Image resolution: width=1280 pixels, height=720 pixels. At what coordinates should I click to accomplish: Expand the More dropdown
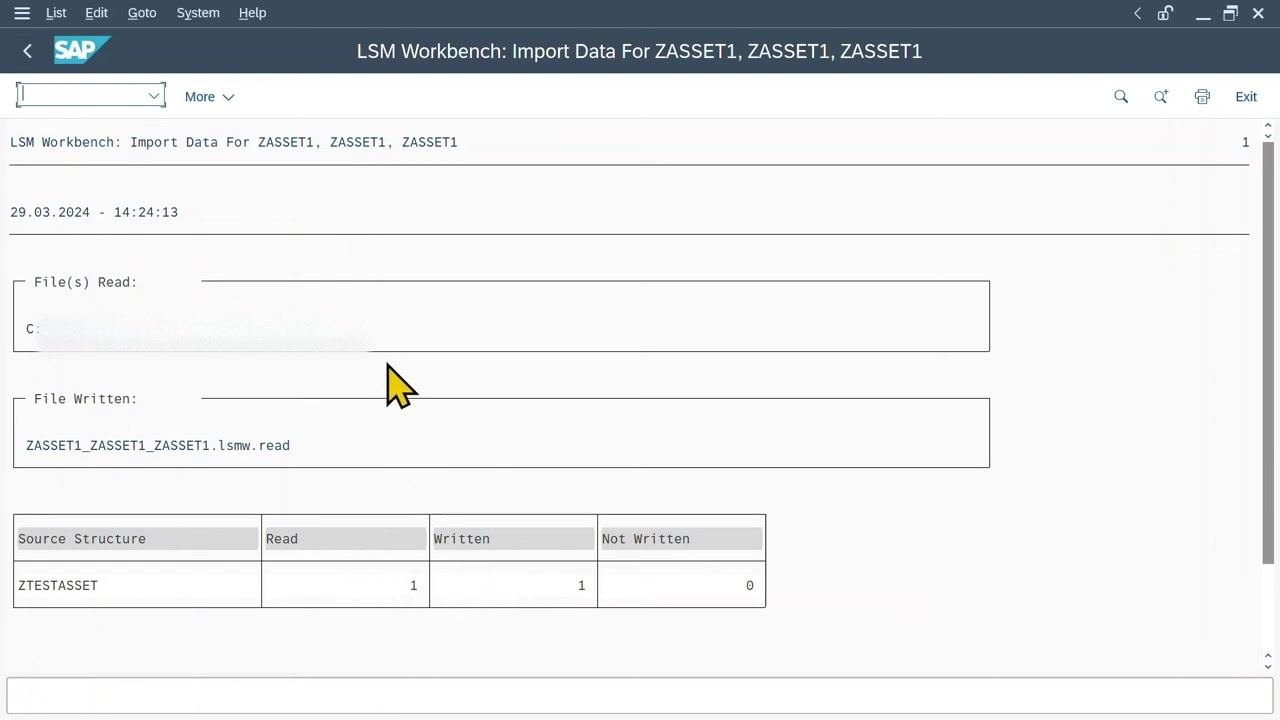tap(209, 97)
